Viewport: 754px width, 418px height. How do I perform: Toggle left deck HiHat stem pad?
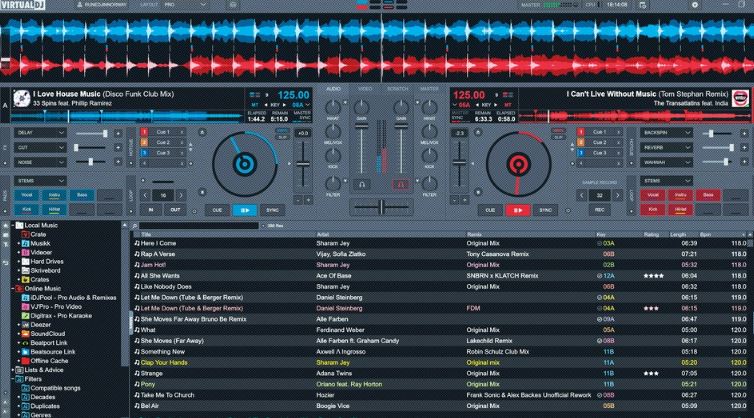pyautogui.click(x=54, y=210)
